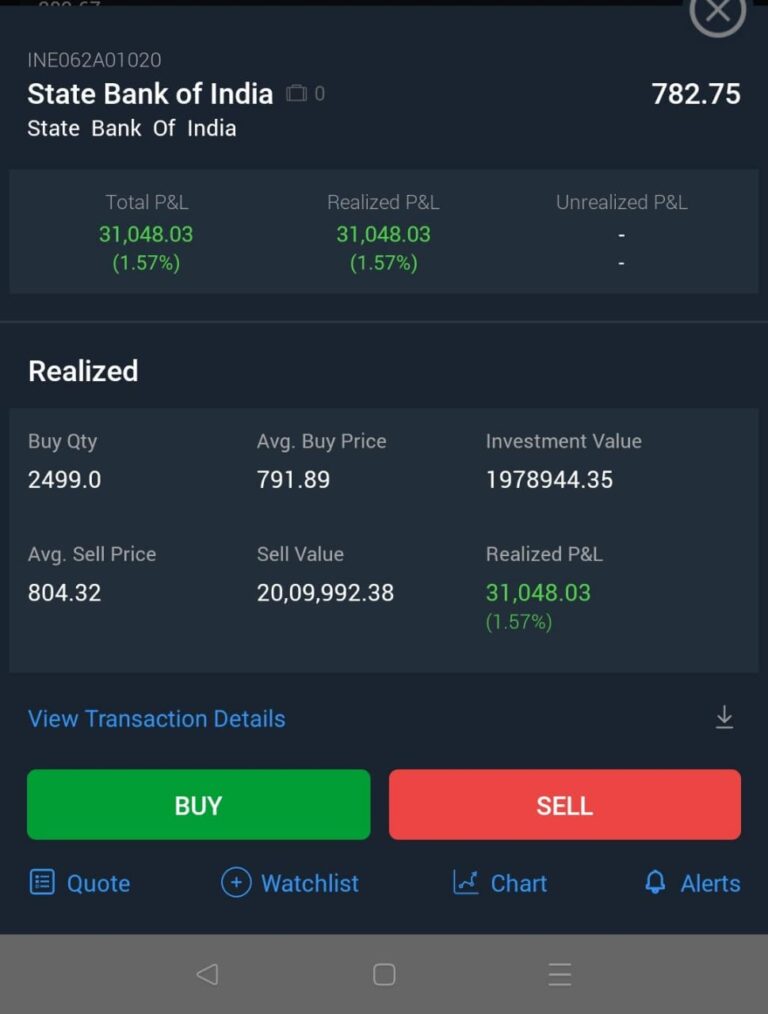Set Alerts using bell icon
Viewport: 768px width, 1014px height.
tap(655, 882)
